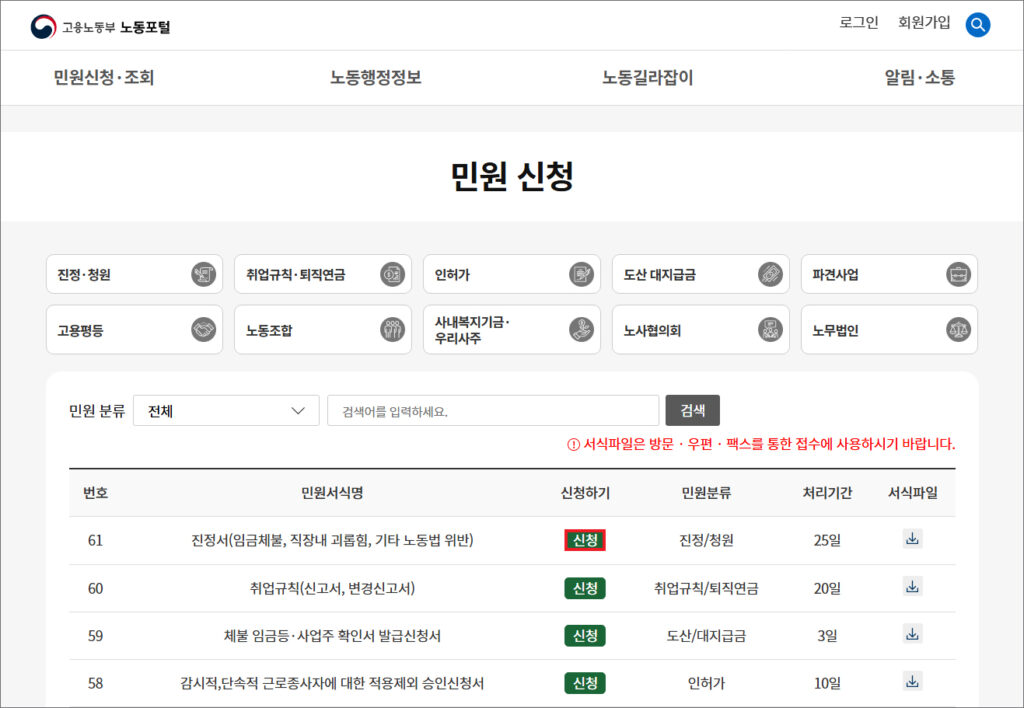The width and height of the screenshot is (1024, 708).
Task: Download form file for row 61
Action: [x=912, y=539]
